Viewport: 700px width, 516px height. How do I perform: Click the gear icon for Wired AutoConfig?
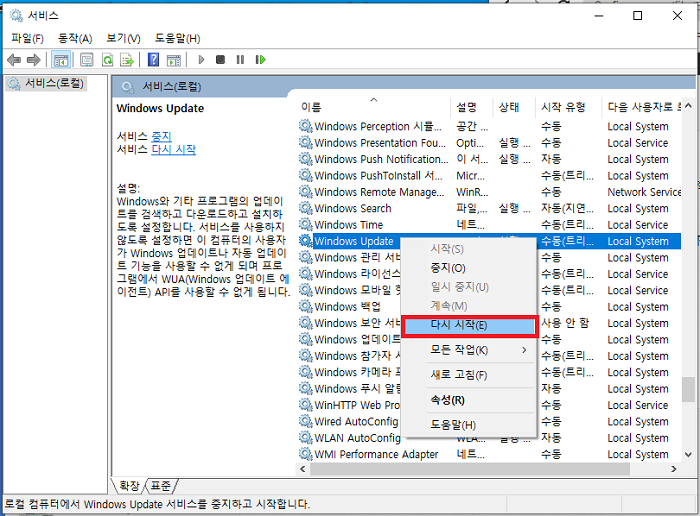(305, 421)
